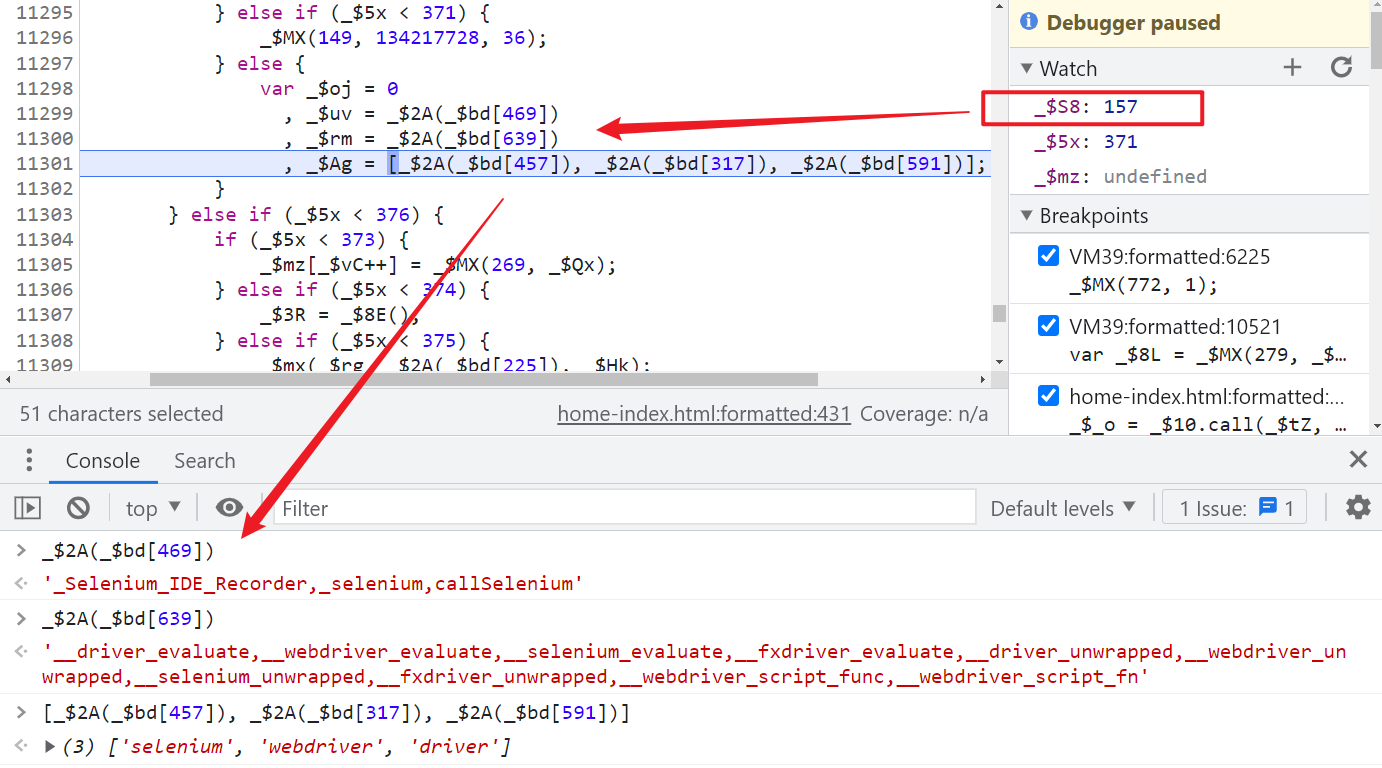Viewport: 1382px width, 768px height.
Task: Click the console entry _$2A(_$bd[639])
Action: pos(128,619)
